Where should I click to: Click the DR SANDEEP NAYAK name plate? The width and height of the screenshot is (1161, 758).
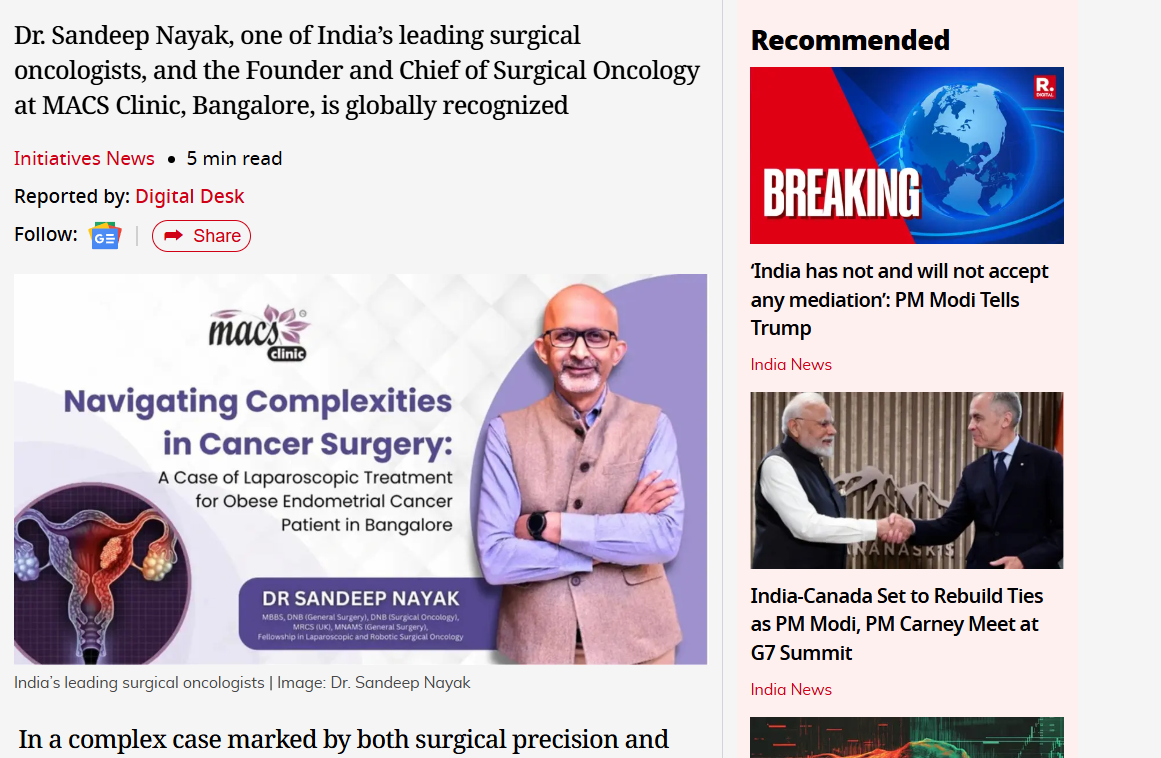point(361,614)
